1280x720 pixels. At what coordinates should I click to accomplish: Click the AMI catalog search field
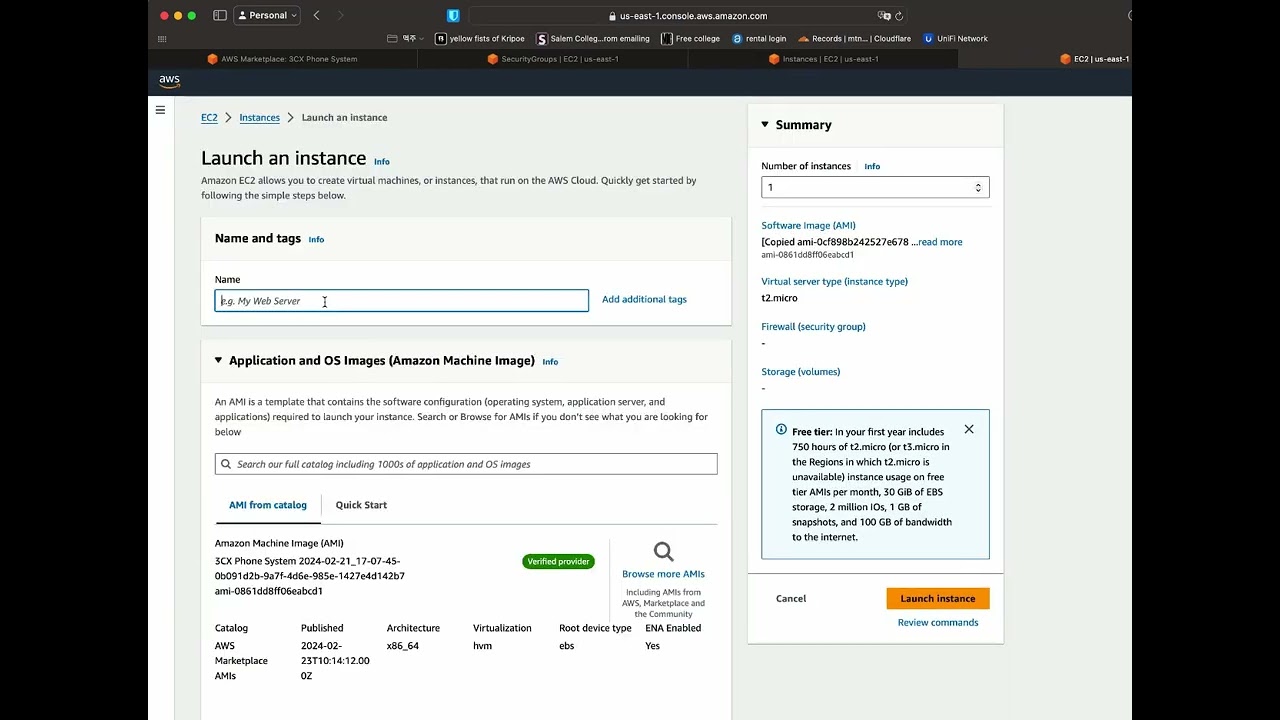[x=466, y=464]
